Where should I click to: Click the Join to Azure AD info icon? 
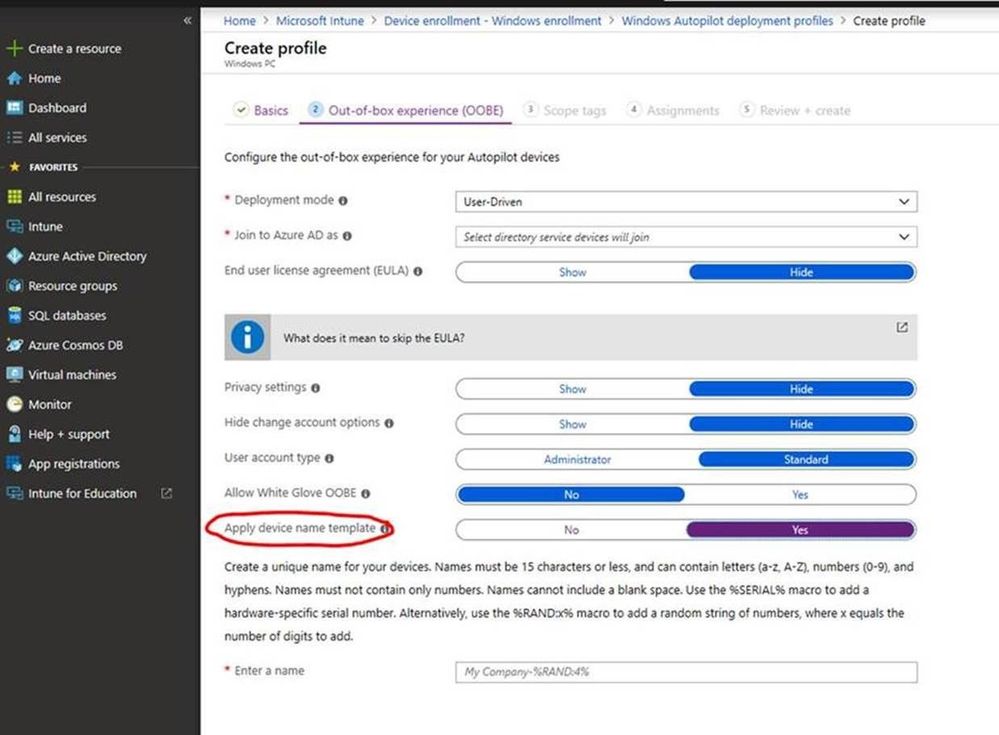(347, 236)
